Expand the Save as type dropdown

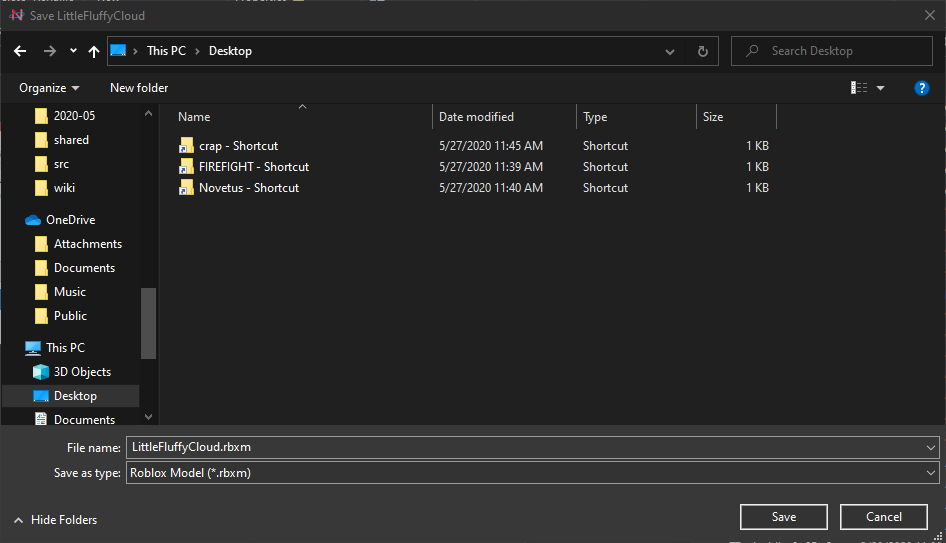[x=931, y=473]
